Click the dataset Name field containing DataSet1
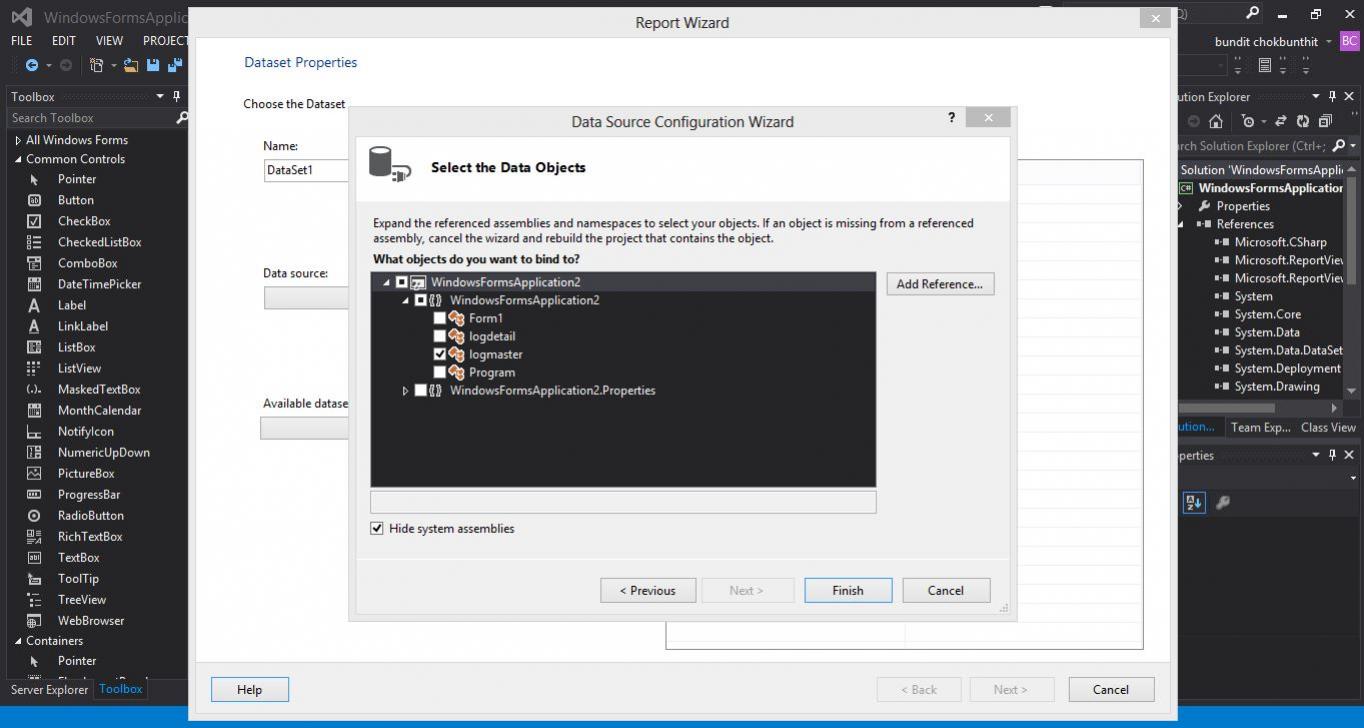This screenshot has height=728, width=1364. click(306, 170)
